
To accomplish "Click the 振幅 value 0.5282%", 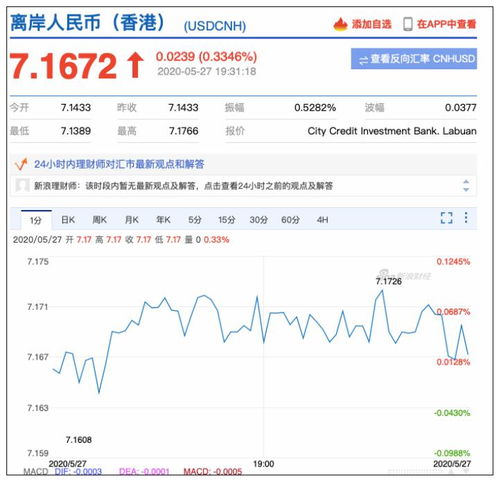I will coord(315,108).
